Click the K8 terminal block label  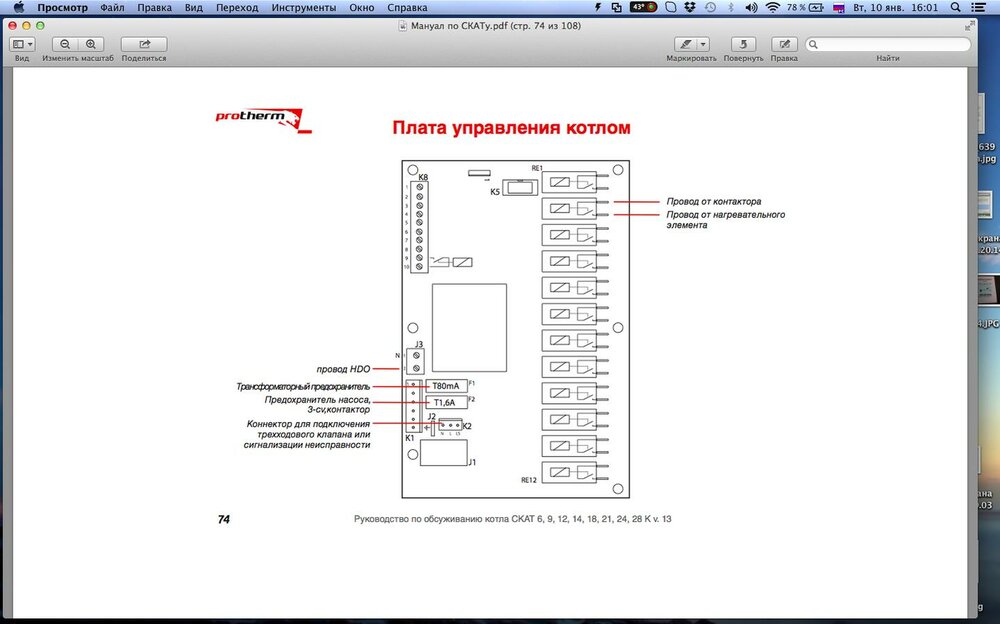423,177
